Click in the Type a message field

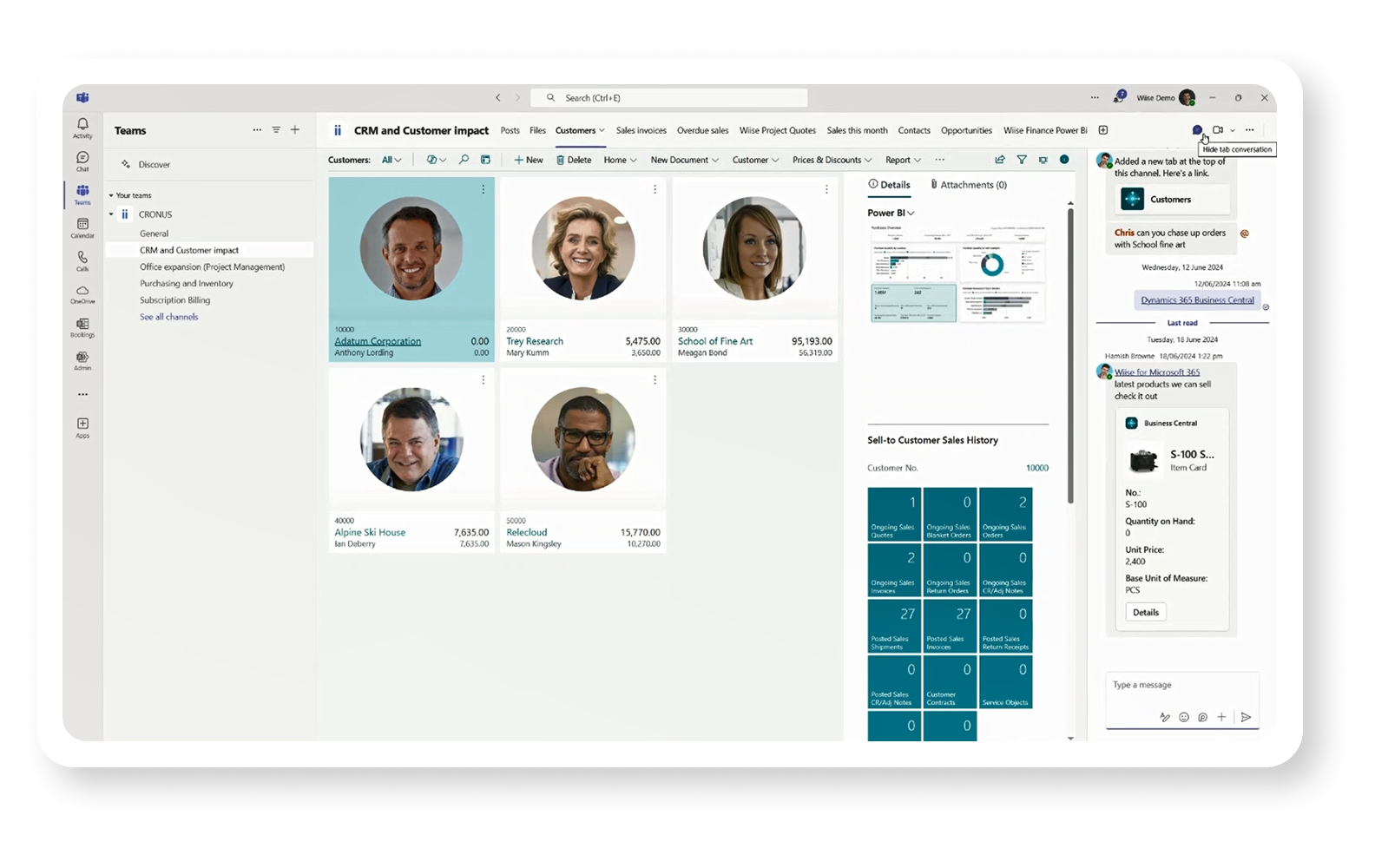click(1182, 685)
